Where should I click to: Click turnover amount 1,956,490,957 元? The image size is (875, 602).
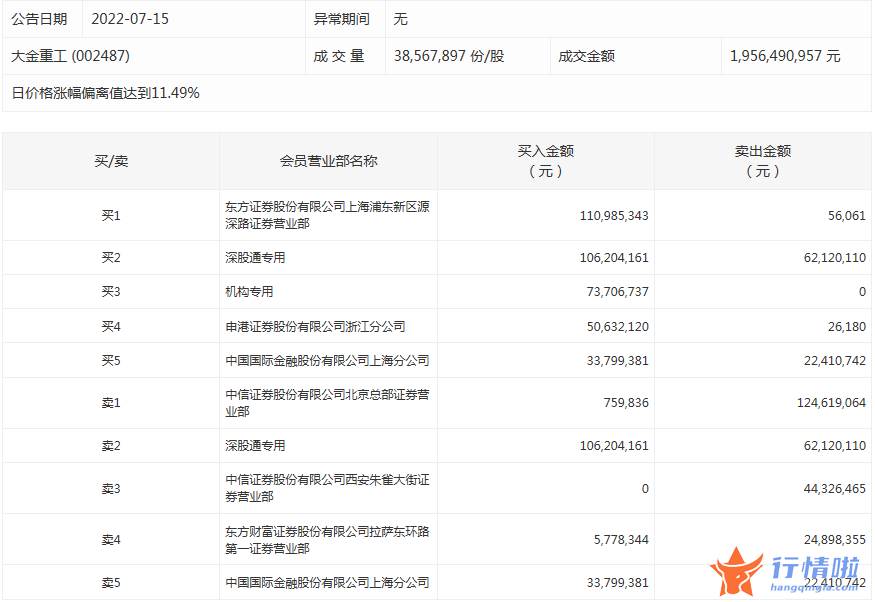(785, 56)
